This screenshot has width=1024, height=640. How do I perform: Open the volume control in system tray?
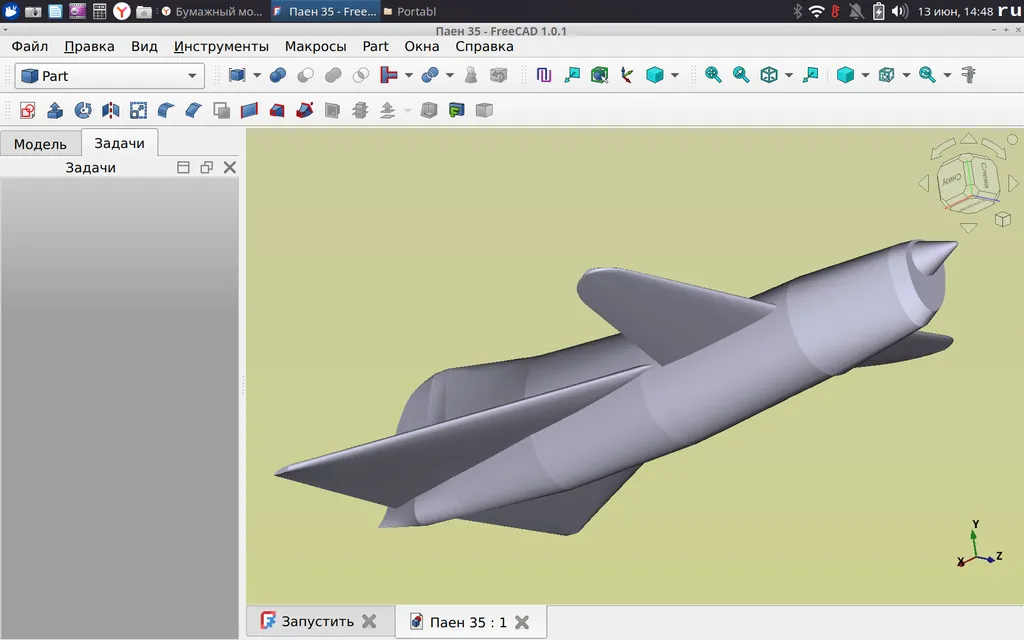pos(899,11)
